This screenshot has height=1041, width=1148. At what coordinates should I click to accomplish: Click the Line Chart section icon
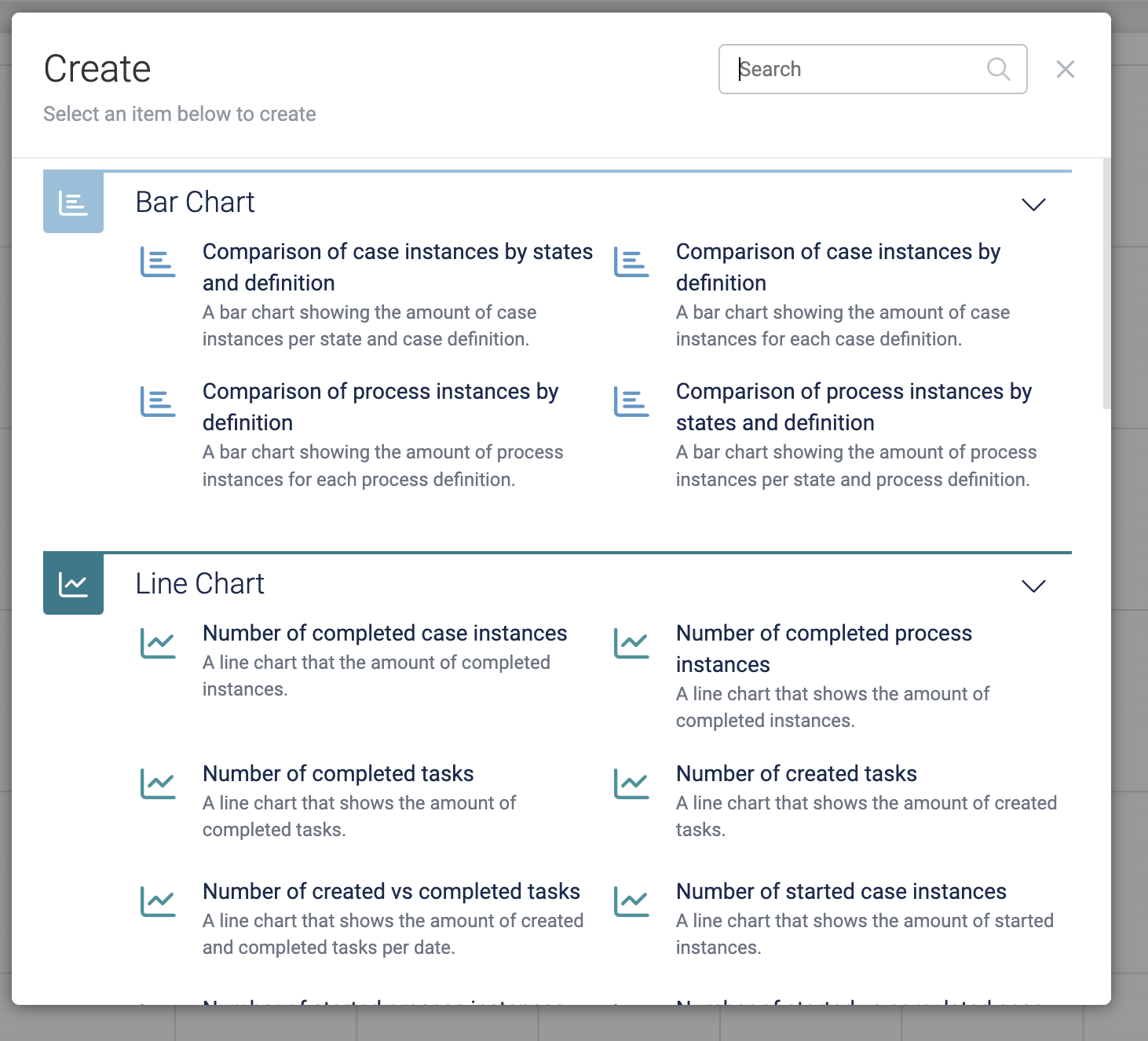tap(73, 583)
